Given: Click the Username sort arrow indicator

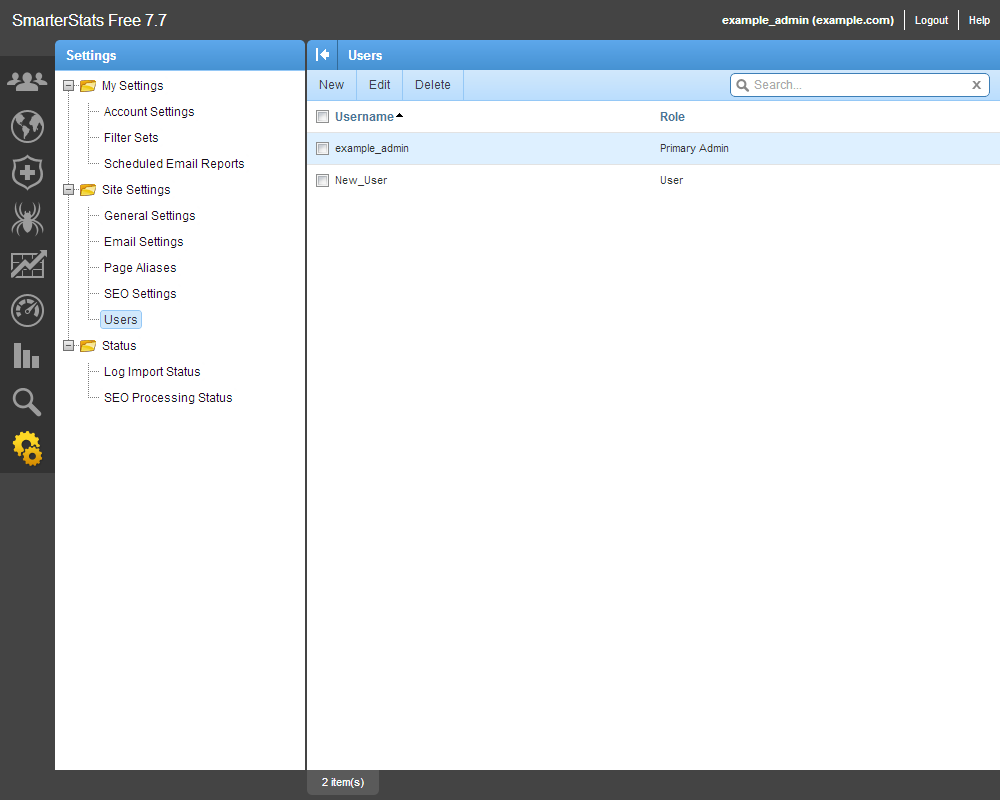Looking at the screenshot, I should coord(399,115).
